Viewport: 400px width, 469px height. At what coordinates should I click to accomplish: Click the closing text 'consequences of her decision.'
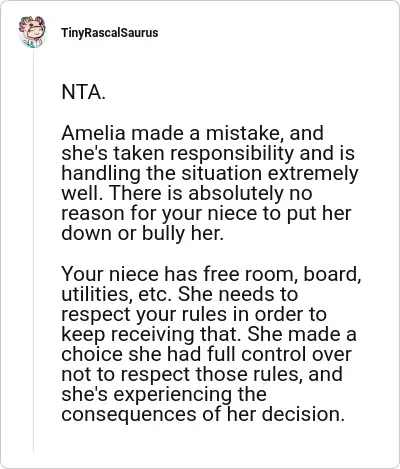tap(203, 414)
